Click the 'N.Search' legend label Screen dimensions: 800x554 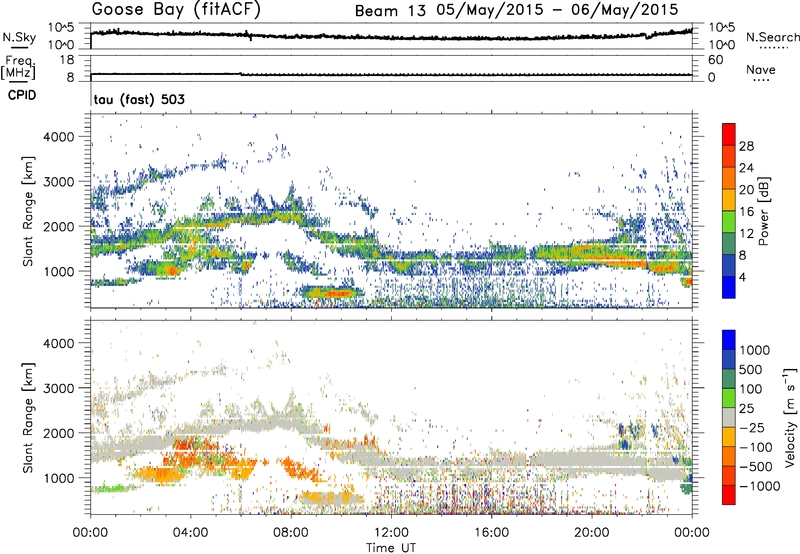click(773, 37)
